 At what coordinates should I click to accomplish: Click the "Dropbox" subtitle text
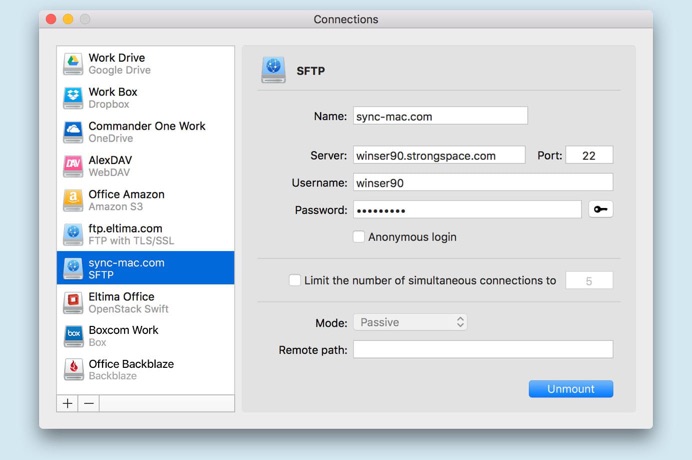pyautogui.click(x=109, y=104)
